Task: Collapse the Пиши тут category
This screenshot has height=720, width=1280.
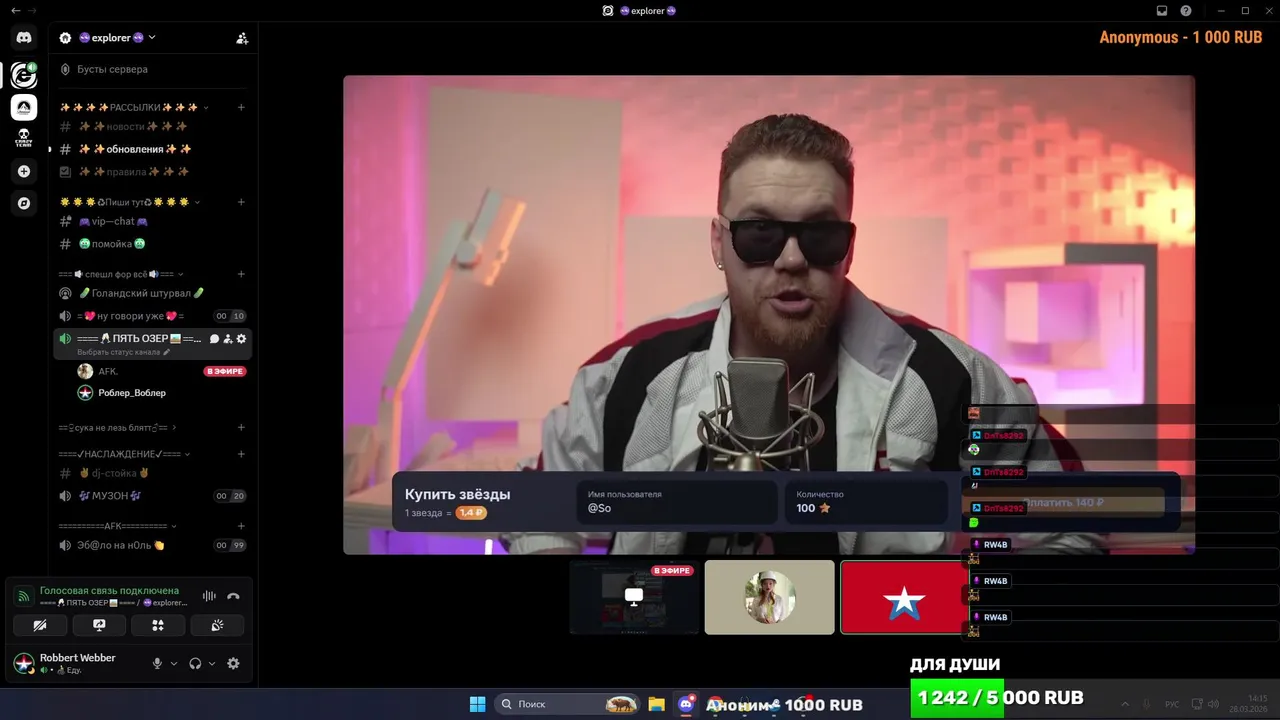Action: tap(197, 202)
